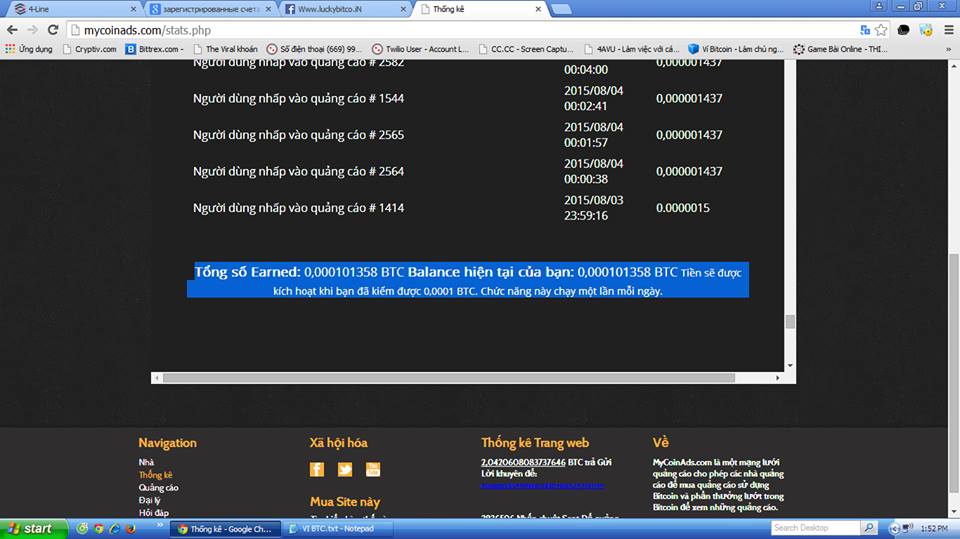Click the Nhà footer navigation link

pyautogui.click(x=146, y=462)
